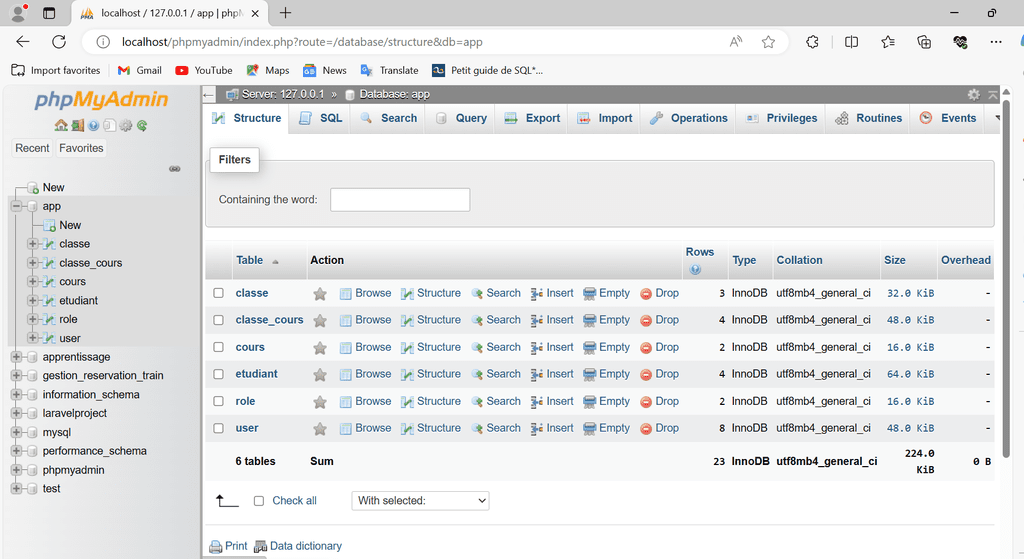
Task: Tick the Check all checkbox
Action: click(x=259, y=501)
